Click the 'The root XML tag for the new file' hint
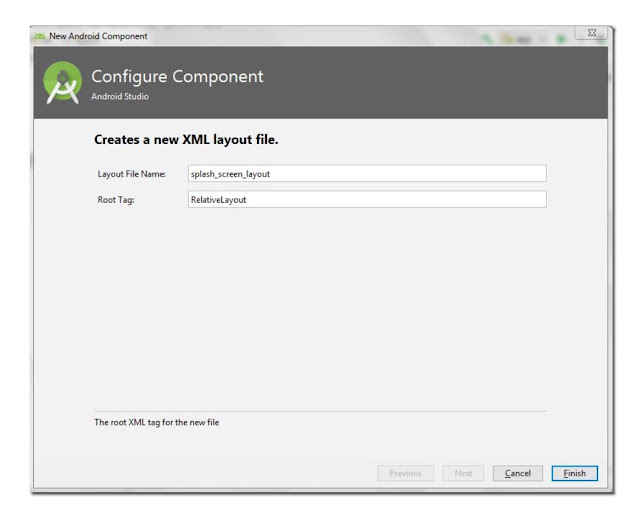 click(156, 422)
